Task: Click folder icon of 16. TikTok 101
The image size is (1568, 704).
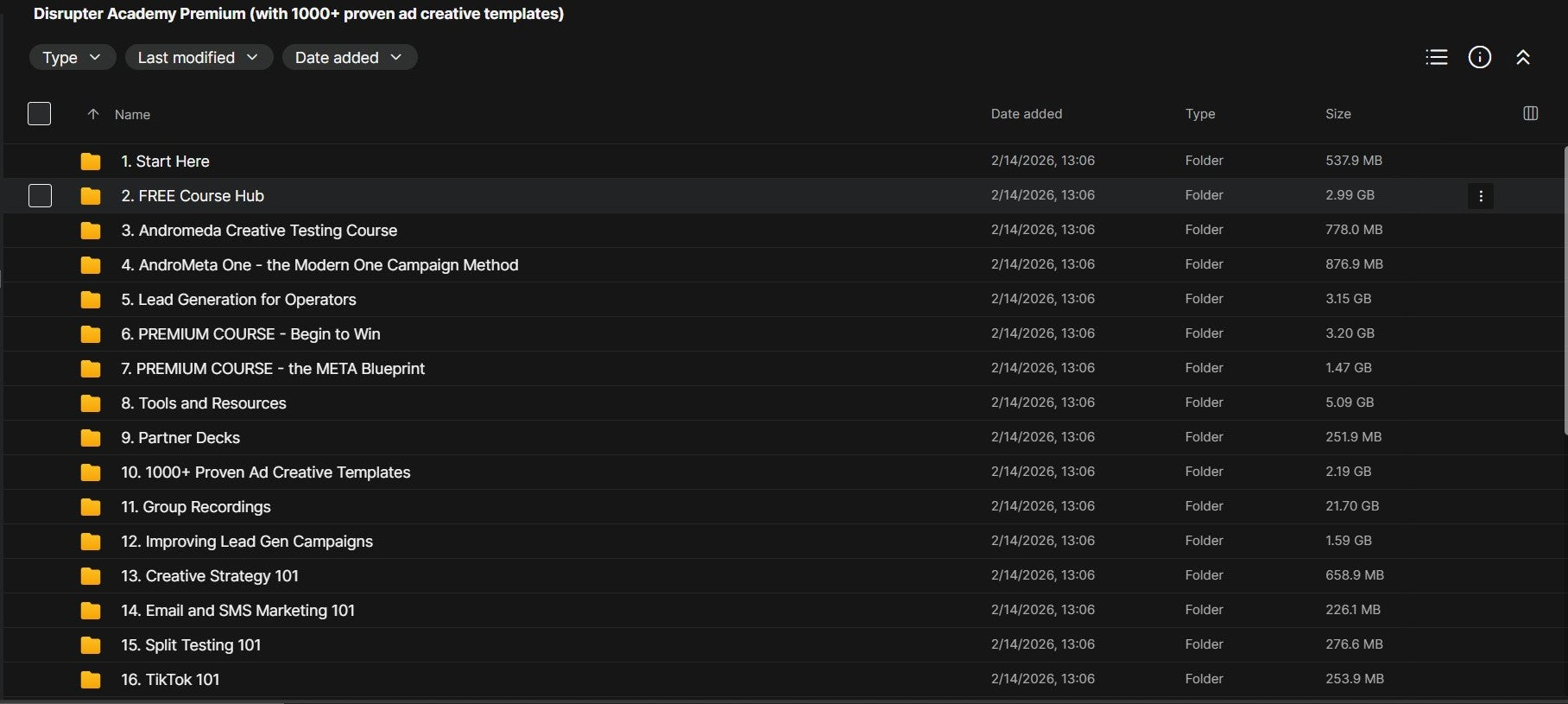Action: [91, 680]
